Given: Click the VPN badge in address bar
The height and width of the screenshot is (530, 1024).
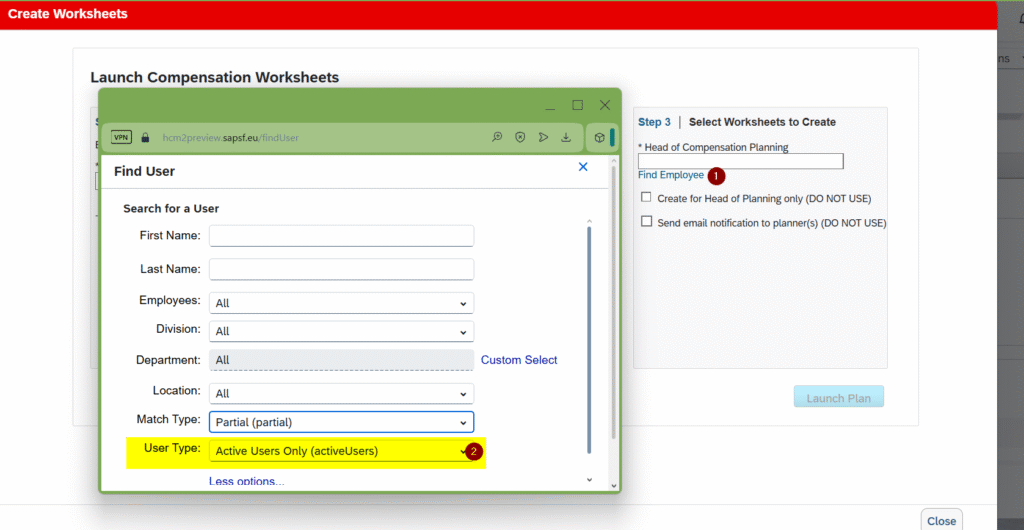Looking at the screenshot, I should click(121, 138).
